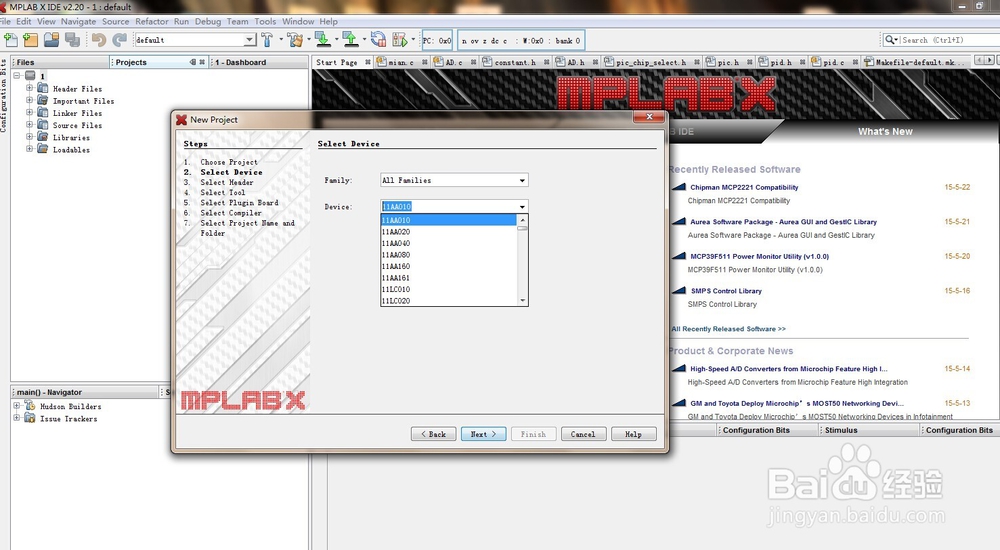Image resolution: width=1000 pixels, height=550 pixels.
Task: Click the Loadables folder icon
Action: click(43, 149)
